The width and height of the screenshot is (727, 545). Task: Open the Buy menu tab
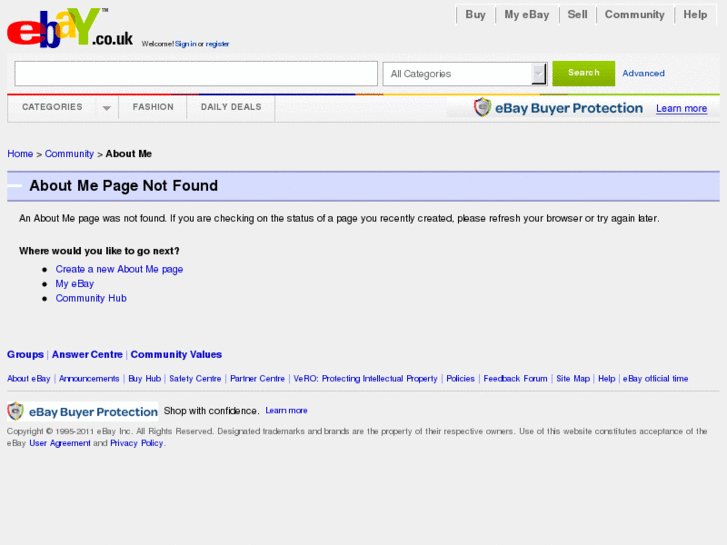click(x=475, y=15)
